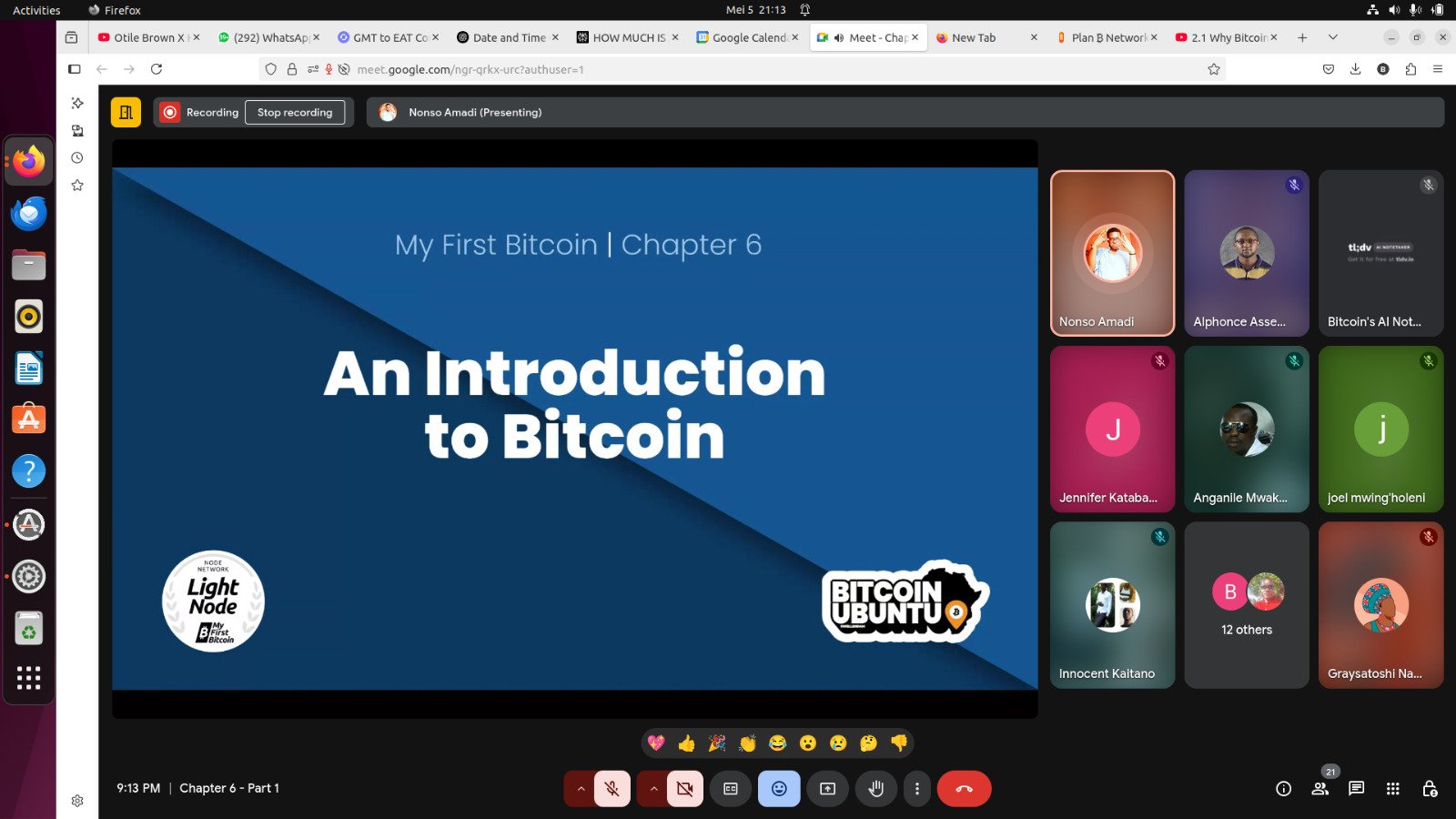Click the yellow Meet companion icon
Viewport: 1456px width, 819px height.
(x=126, y=112)
